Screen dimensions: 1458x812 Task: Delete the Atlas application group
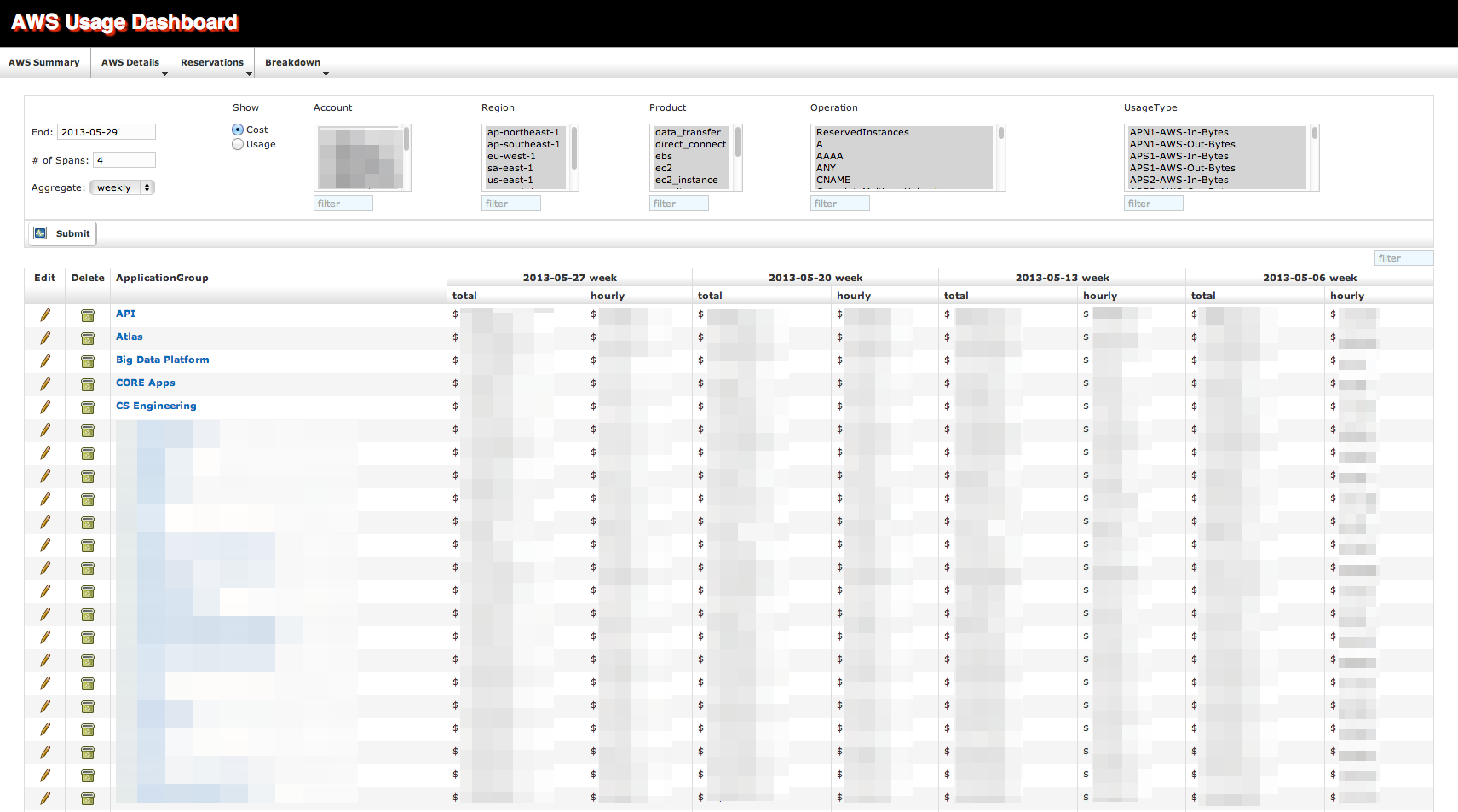pos(88,338)
